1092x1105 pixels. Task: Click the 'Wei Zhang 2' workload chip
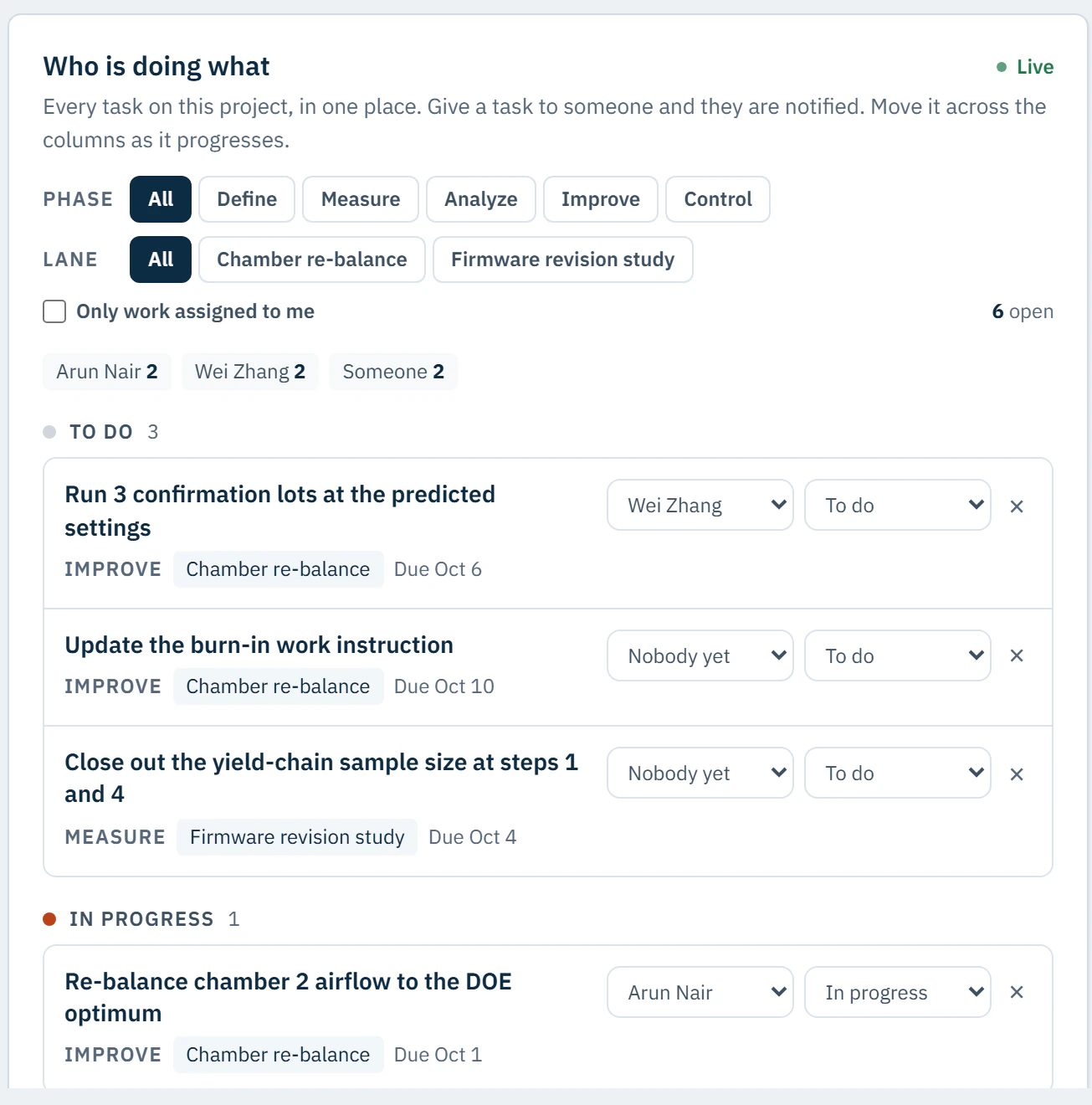coord(250,372)
